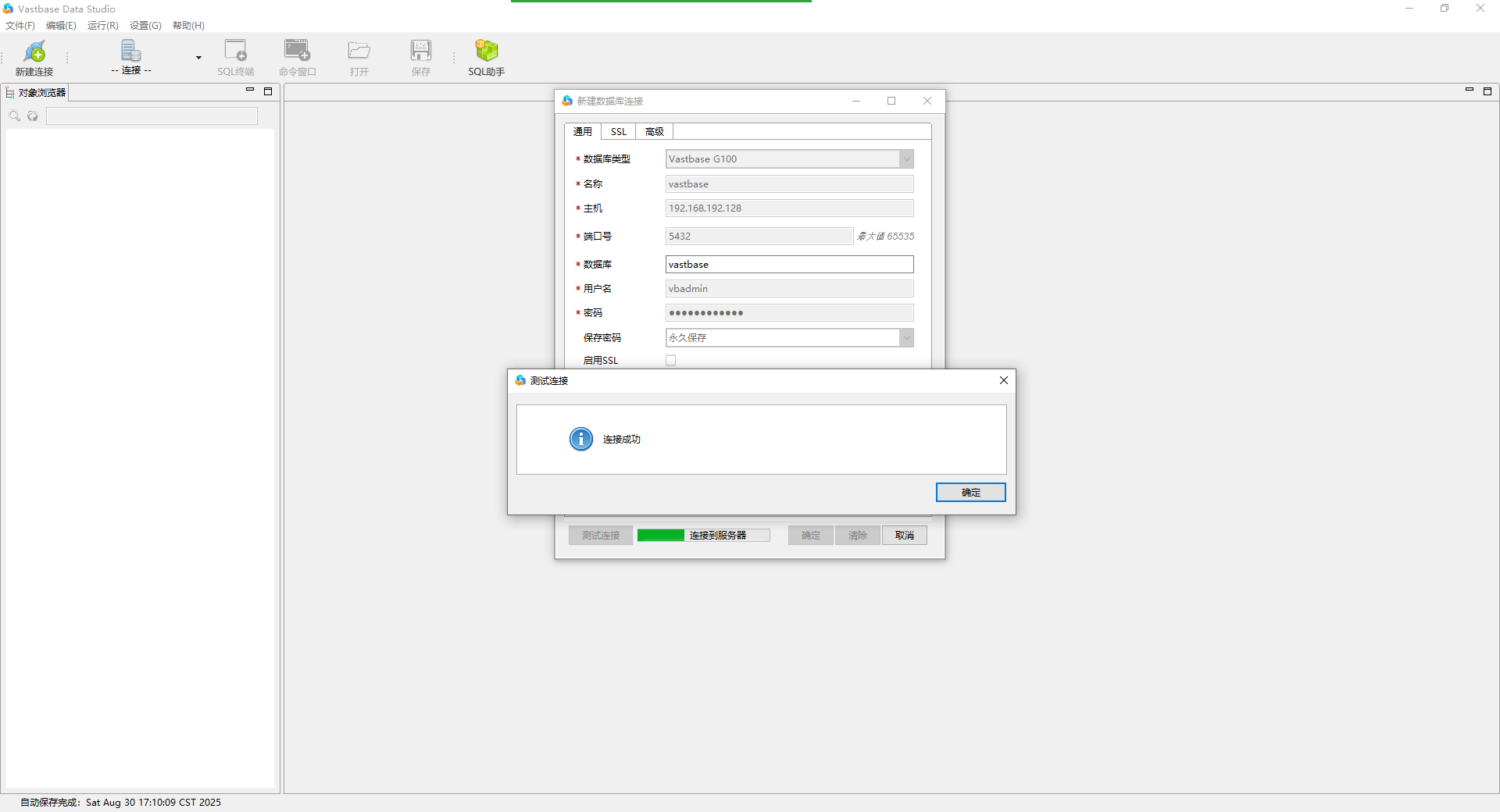Click the 清除 clear button
The width and height of the screenshot is (1500, 812).
pos(858,536)
